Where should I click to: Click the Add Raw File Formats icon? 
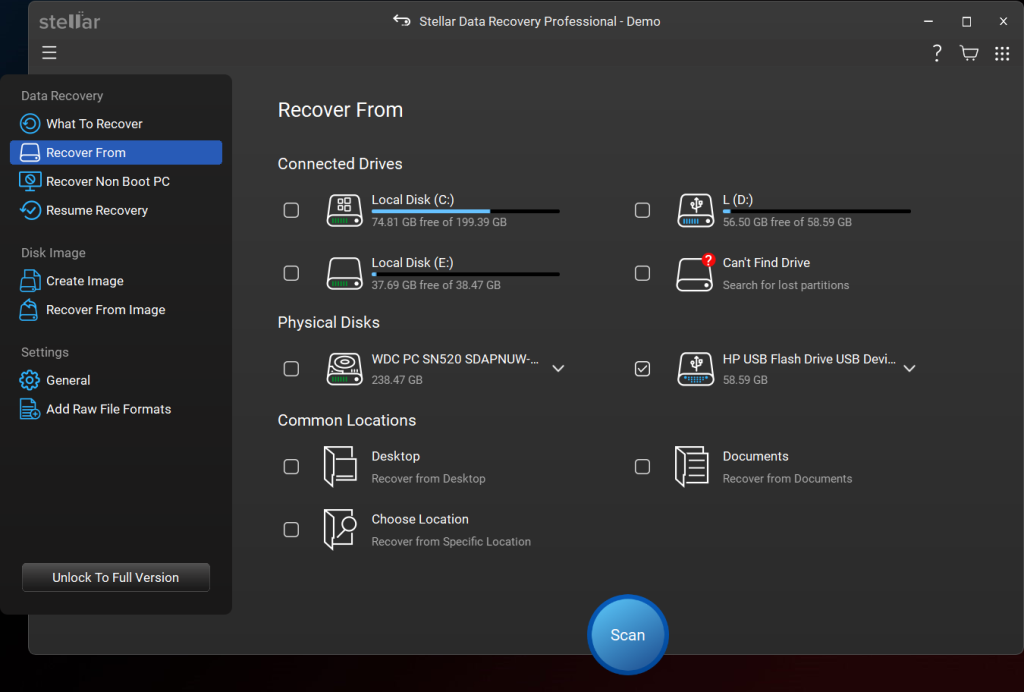[29, 409]
